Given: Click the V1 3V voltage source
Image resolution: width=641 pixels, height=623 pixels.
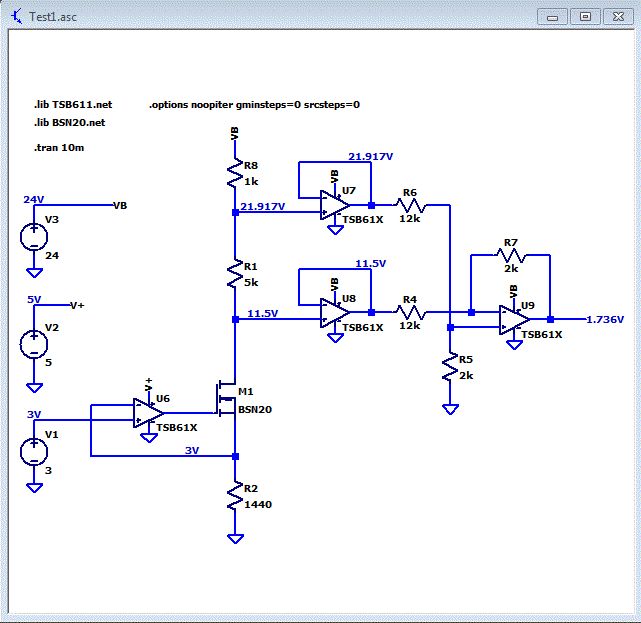Looking at the screenshot, I should point(34,452).
